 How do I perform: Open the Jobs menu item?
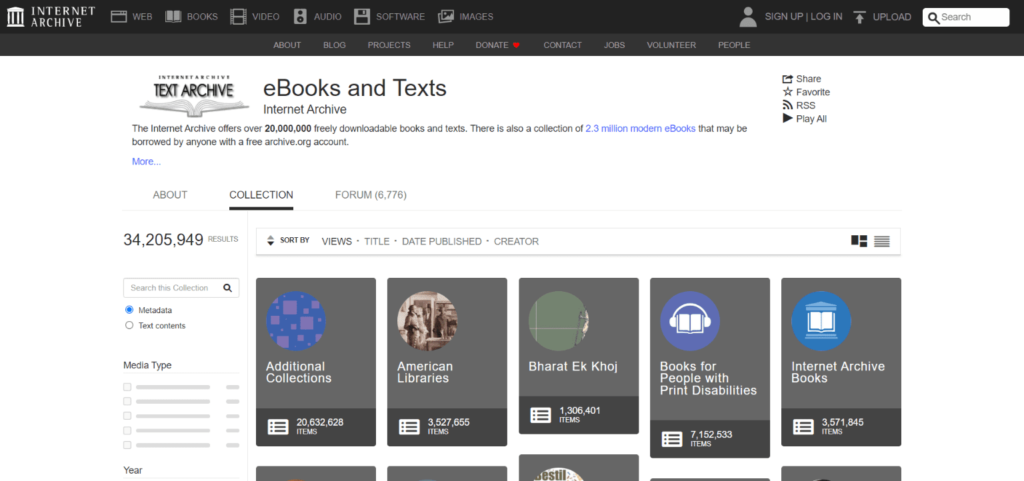click(x=615, y=45)
